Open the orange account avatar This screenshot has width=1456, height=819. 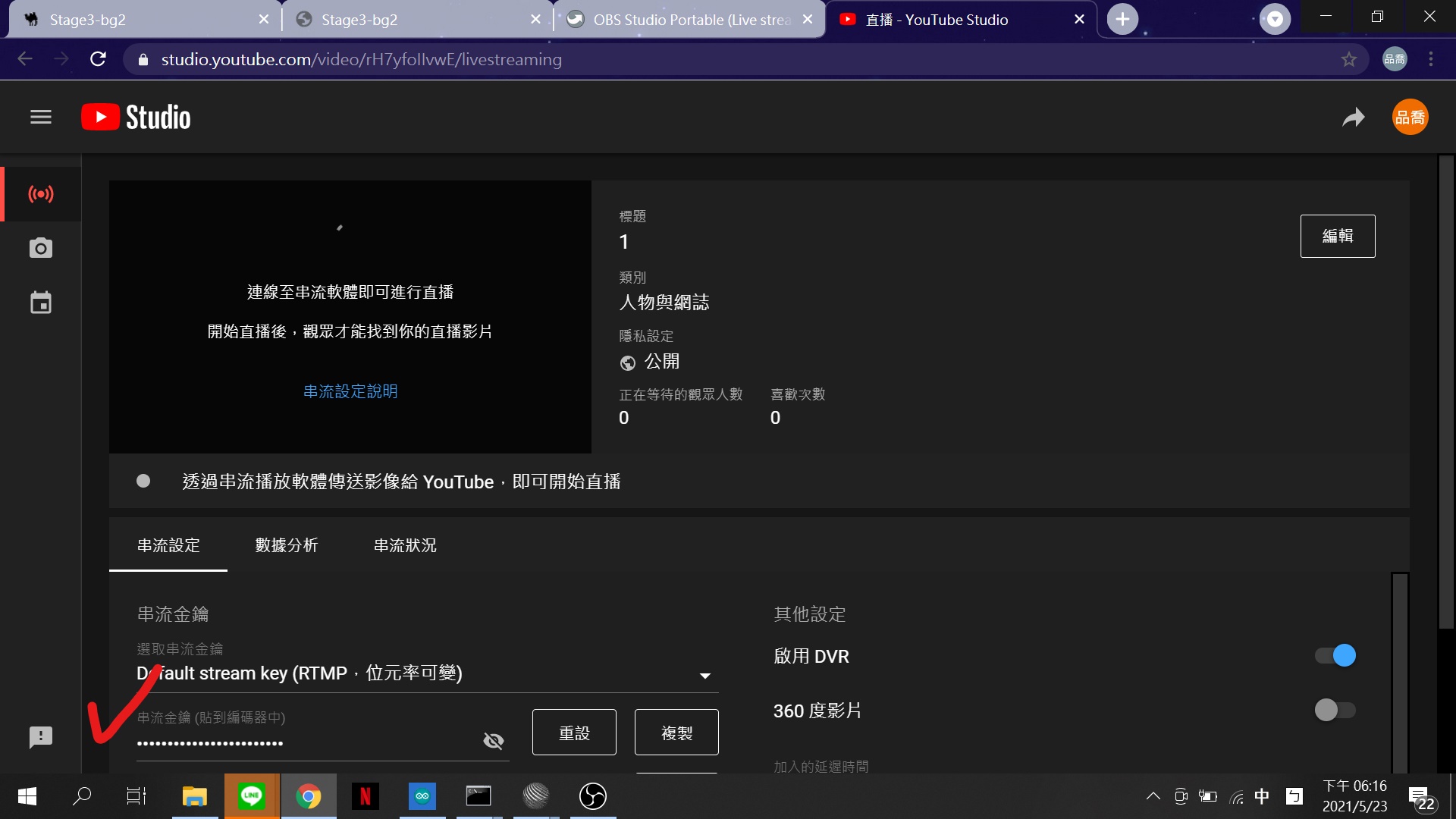point(1410,118)
